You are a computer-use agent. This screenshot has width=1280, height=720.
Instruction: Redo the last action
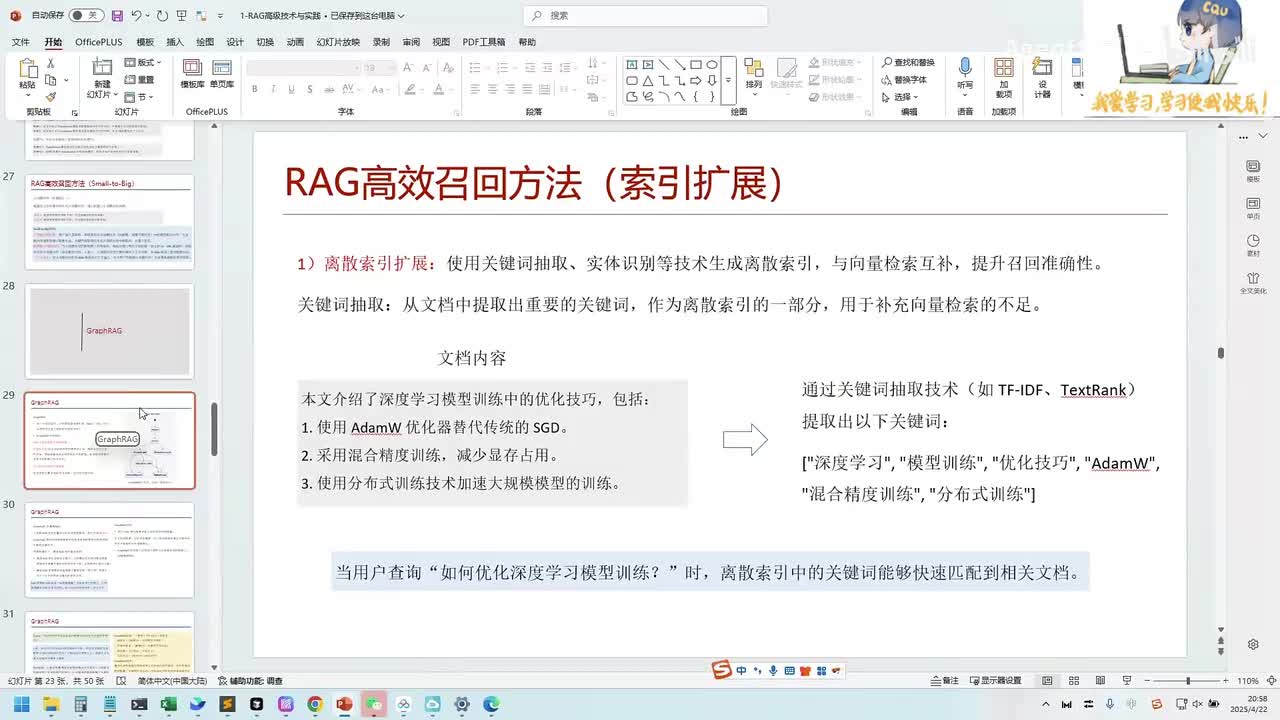(162, 16)
